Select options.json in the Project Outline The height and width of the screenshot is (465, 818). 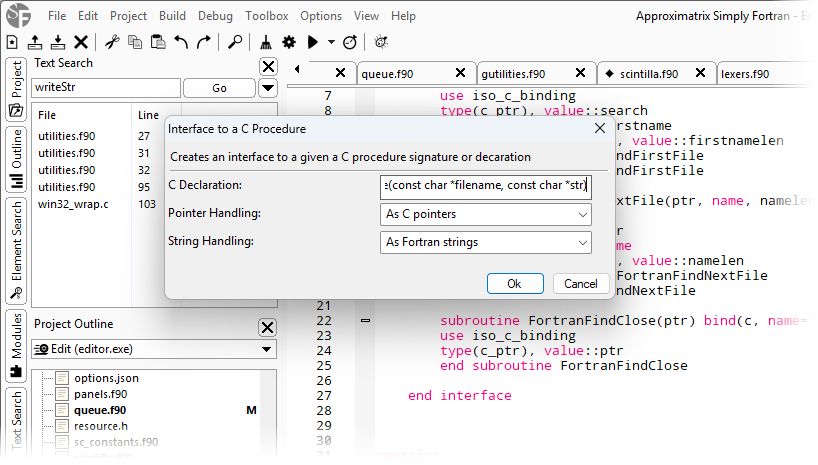click(x=106, y=378)
